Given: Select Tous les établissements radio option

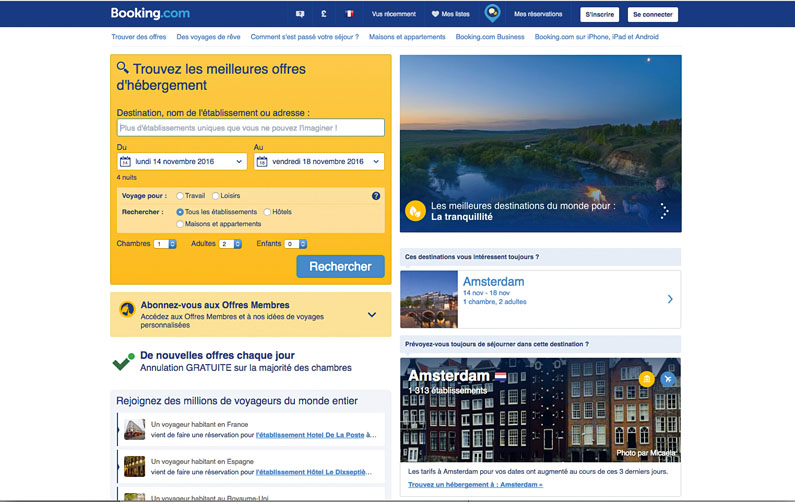Looking at the screenshot, I should coord(179,212).
